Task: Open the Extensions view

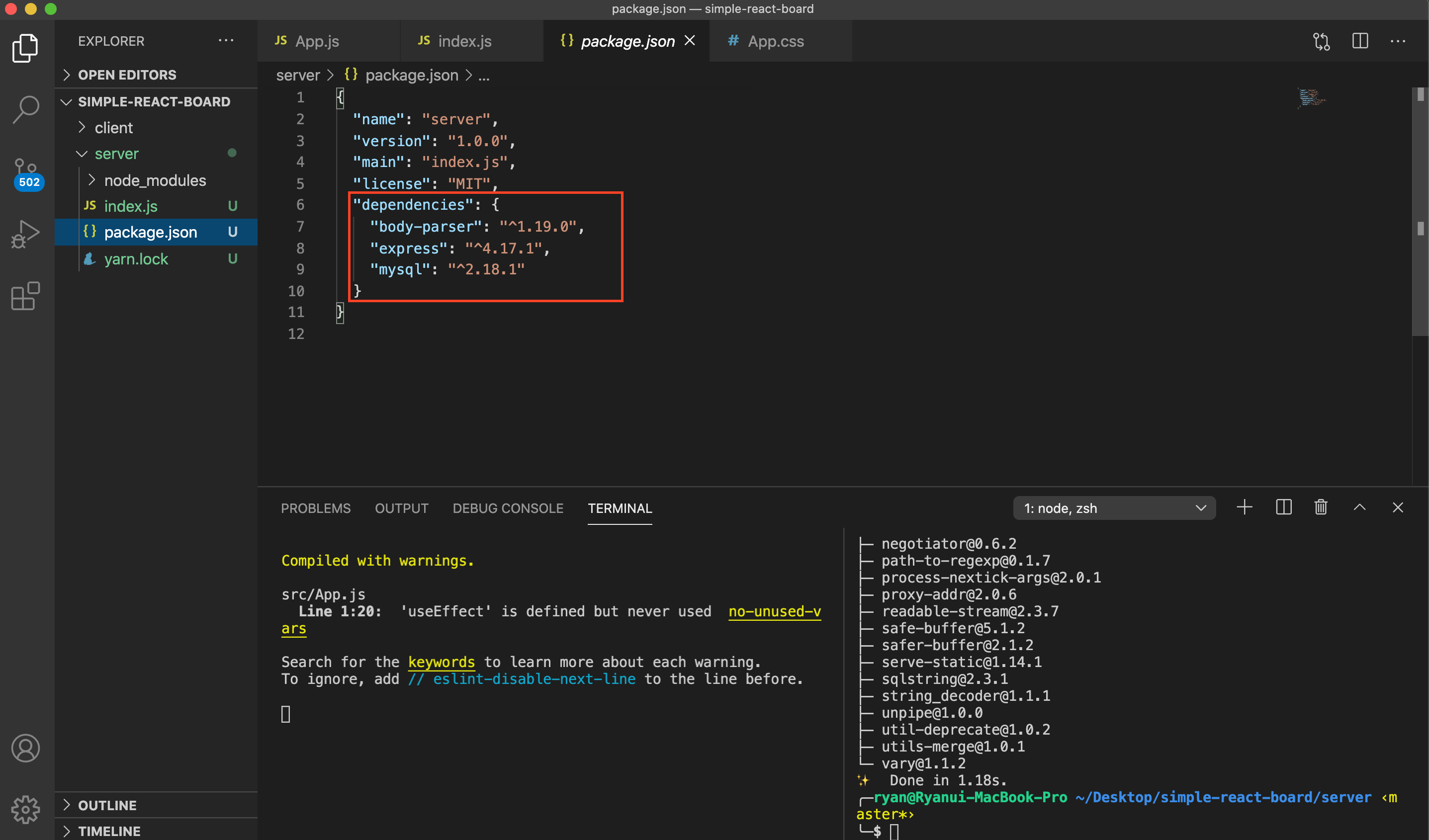Action: point(25,296)
